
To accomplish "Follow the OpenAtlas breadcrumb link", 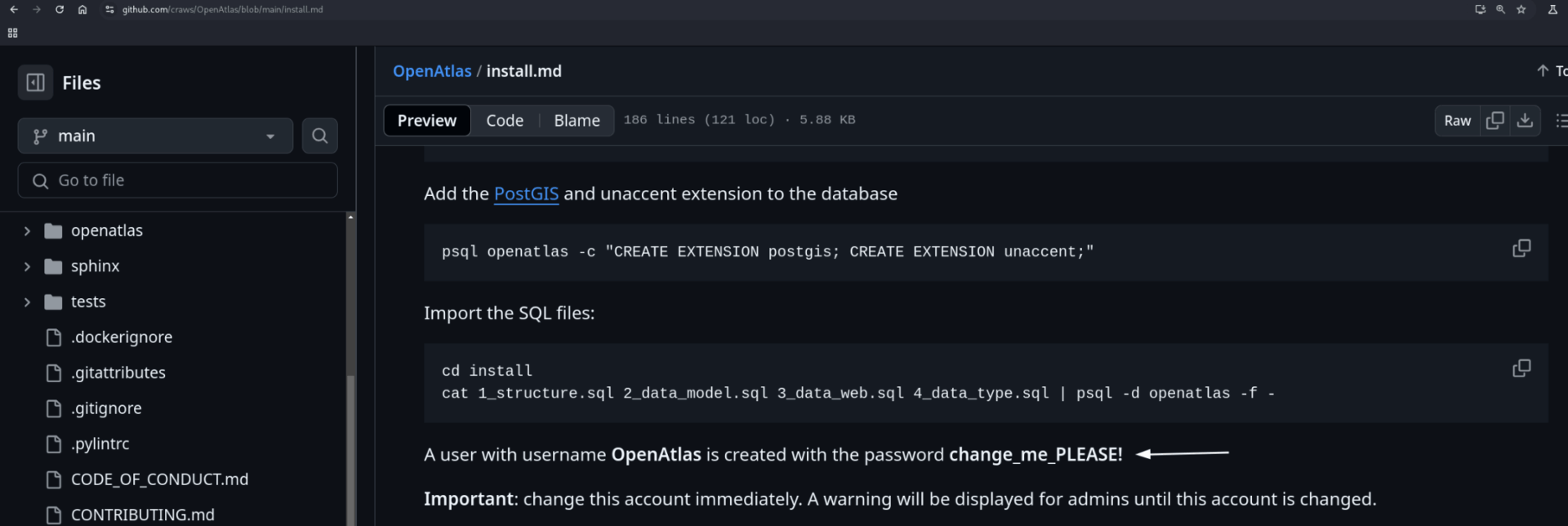I will pos(432,71).
